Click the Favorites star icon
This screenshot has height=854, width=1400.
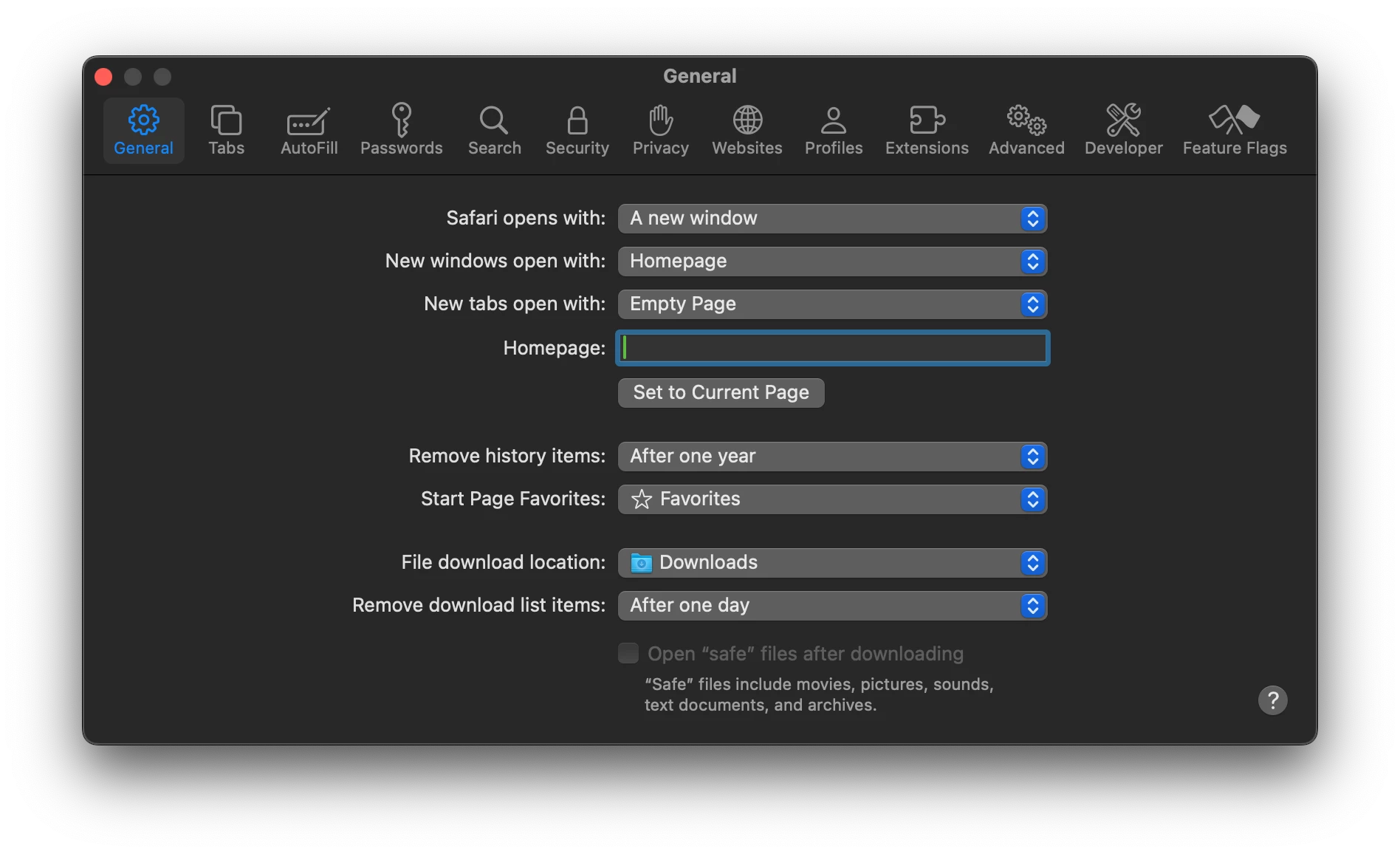tap(641, 499)
